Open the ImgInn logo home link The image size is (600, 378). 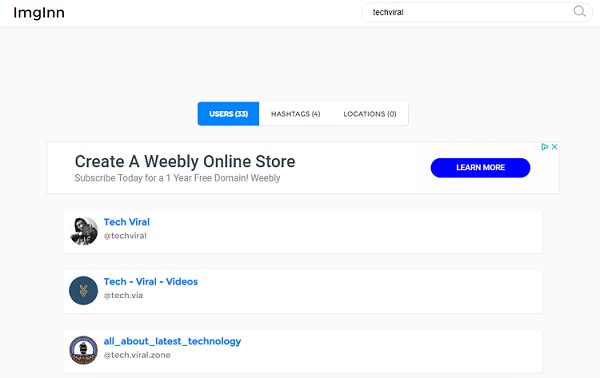point(39,13)
